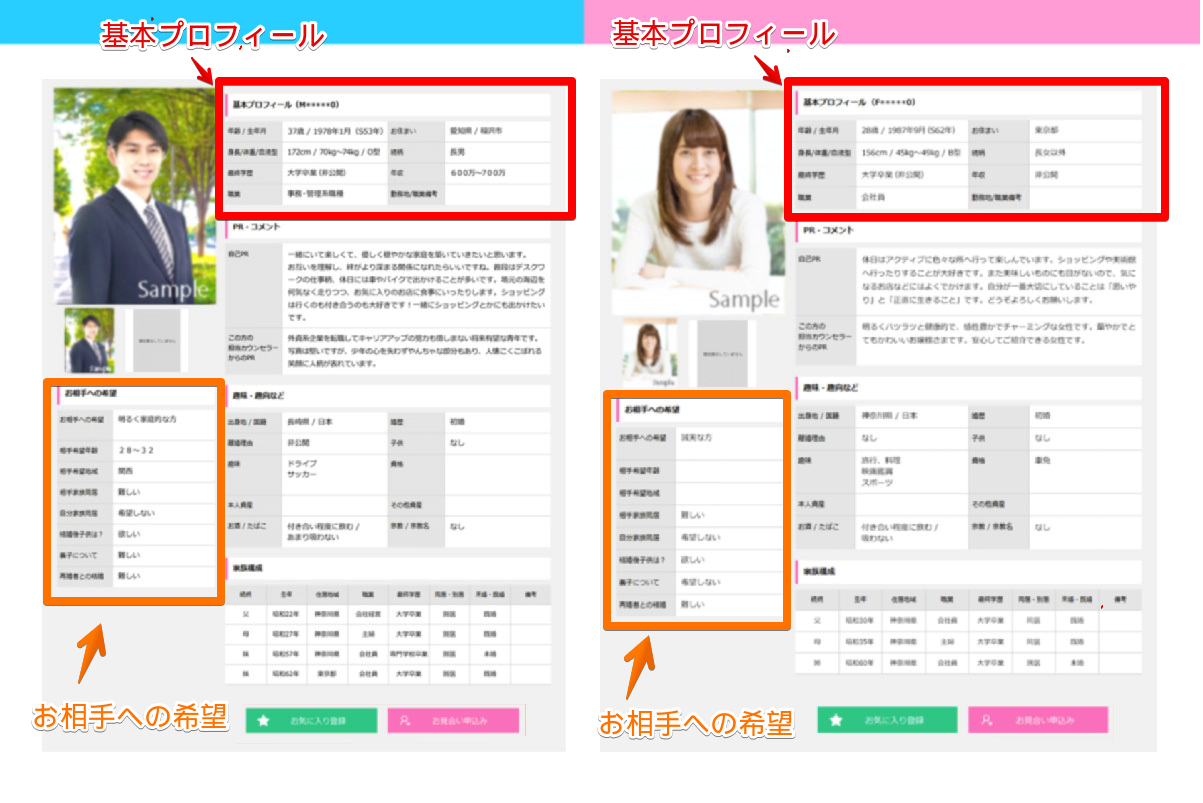This screenshot has width=1203, height=803.
Task: Click the birthplace value 長崎県 / 日本
Action: click(311, 423)
